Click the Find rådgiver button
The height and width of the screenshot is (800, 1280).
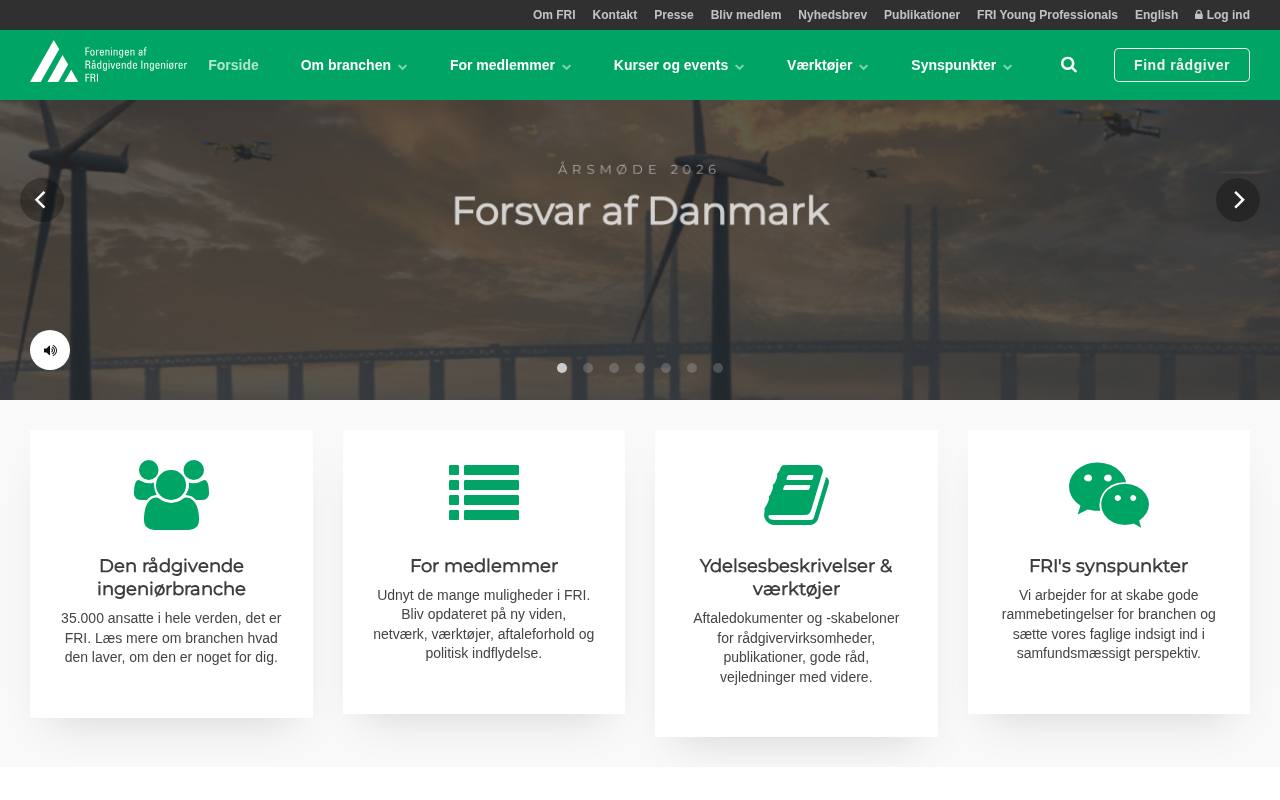tap(1182, 65)
